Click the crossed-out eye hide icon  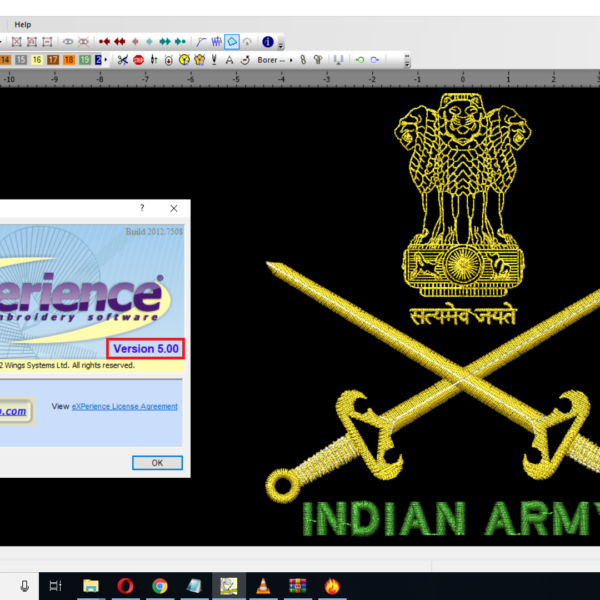tap(84, 42)
